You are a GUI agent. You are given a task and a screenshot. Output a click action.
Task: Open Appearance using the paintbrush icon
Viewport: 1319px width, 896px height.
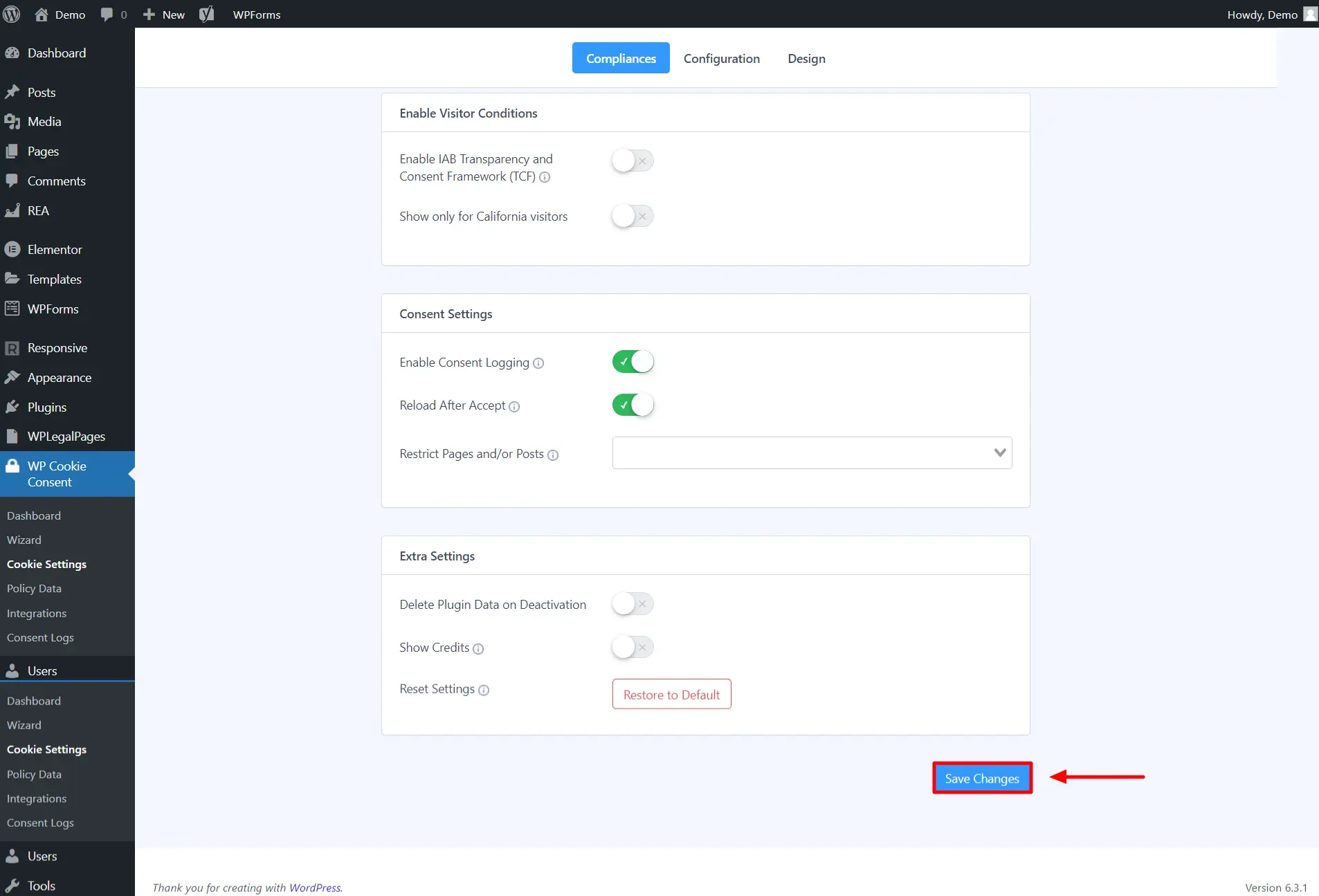point(12,377)
